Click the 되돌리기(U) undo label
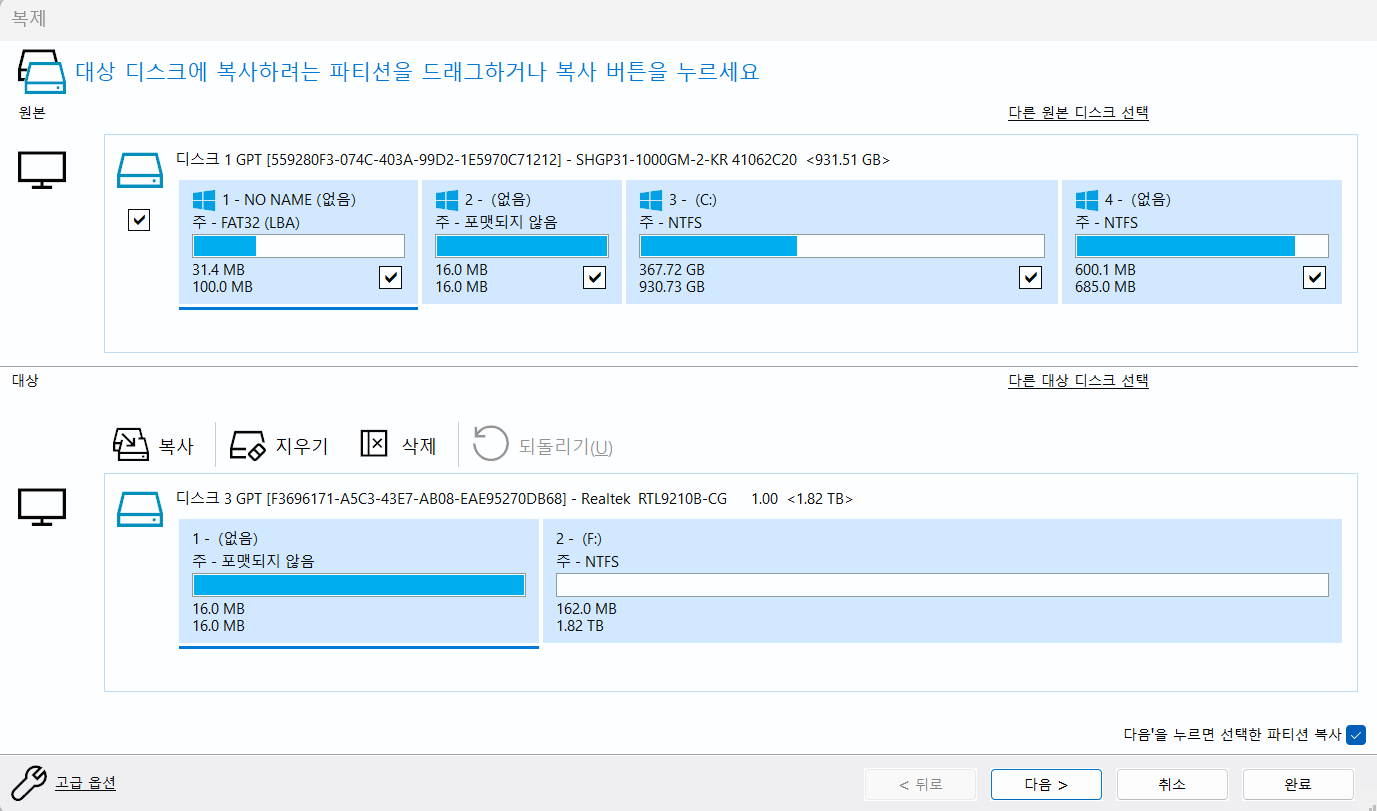 click(566, 447)
